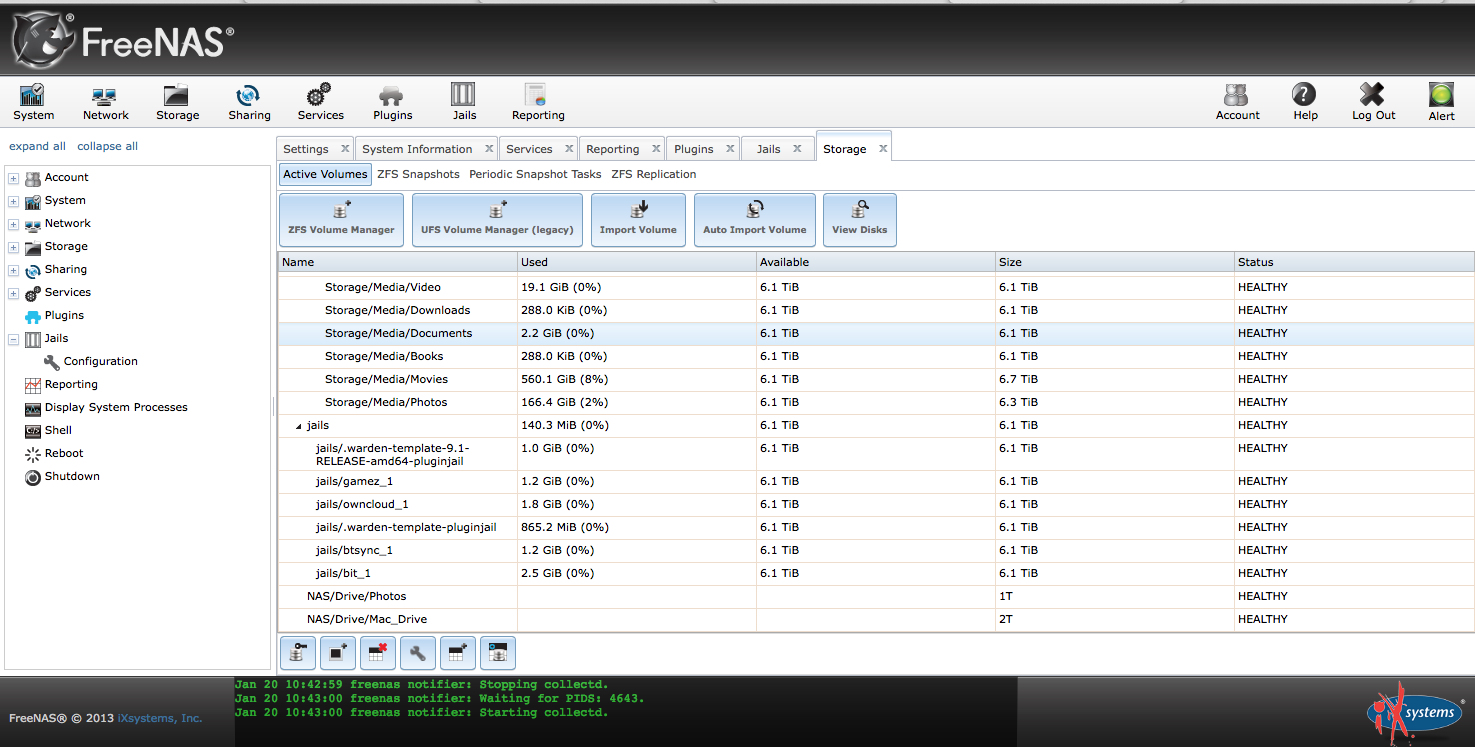
Task: Select the Storage/Media/Movies row
Action: 876,379
